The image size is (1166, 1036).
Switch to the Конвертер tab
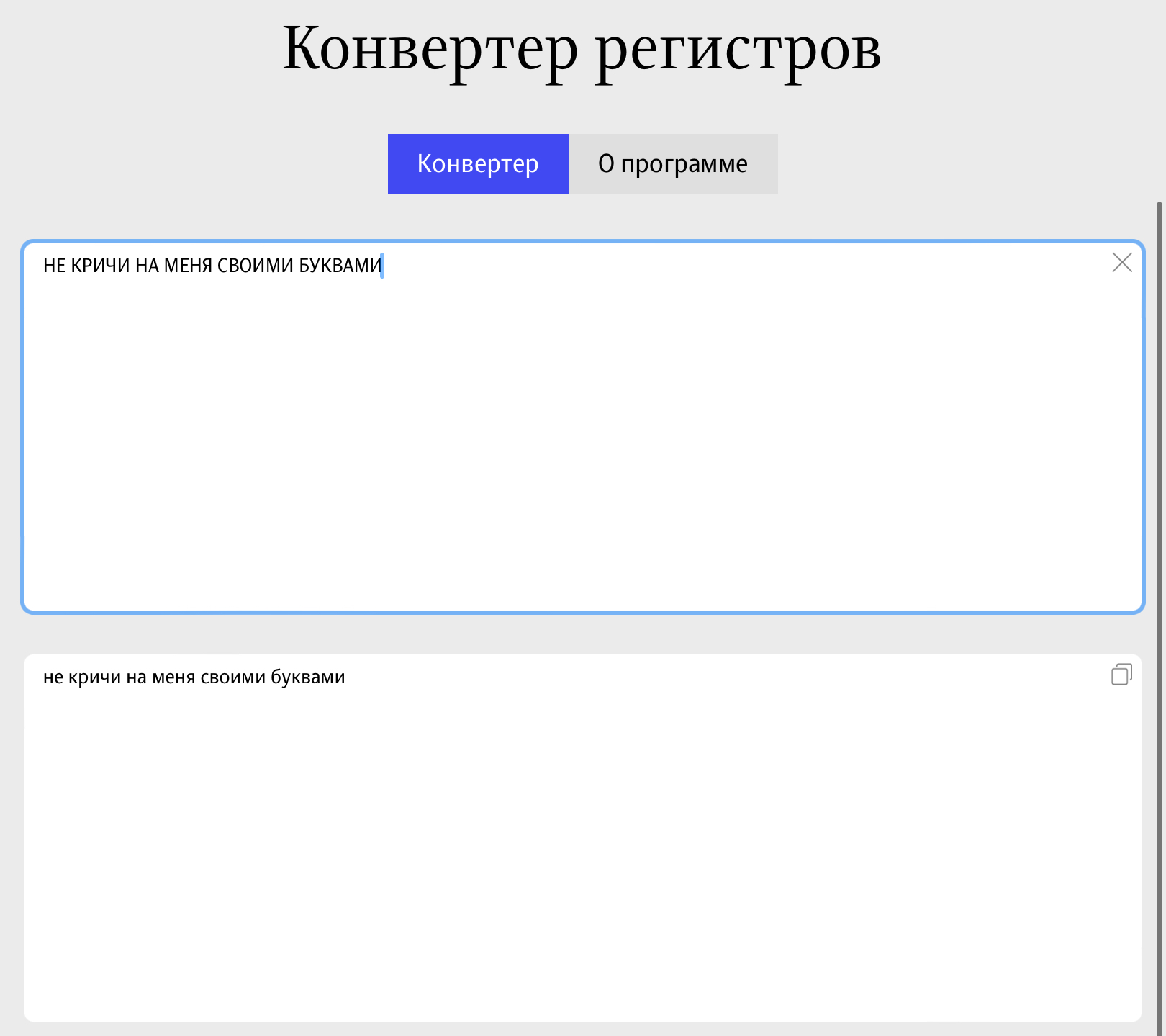tap(478, 164)
